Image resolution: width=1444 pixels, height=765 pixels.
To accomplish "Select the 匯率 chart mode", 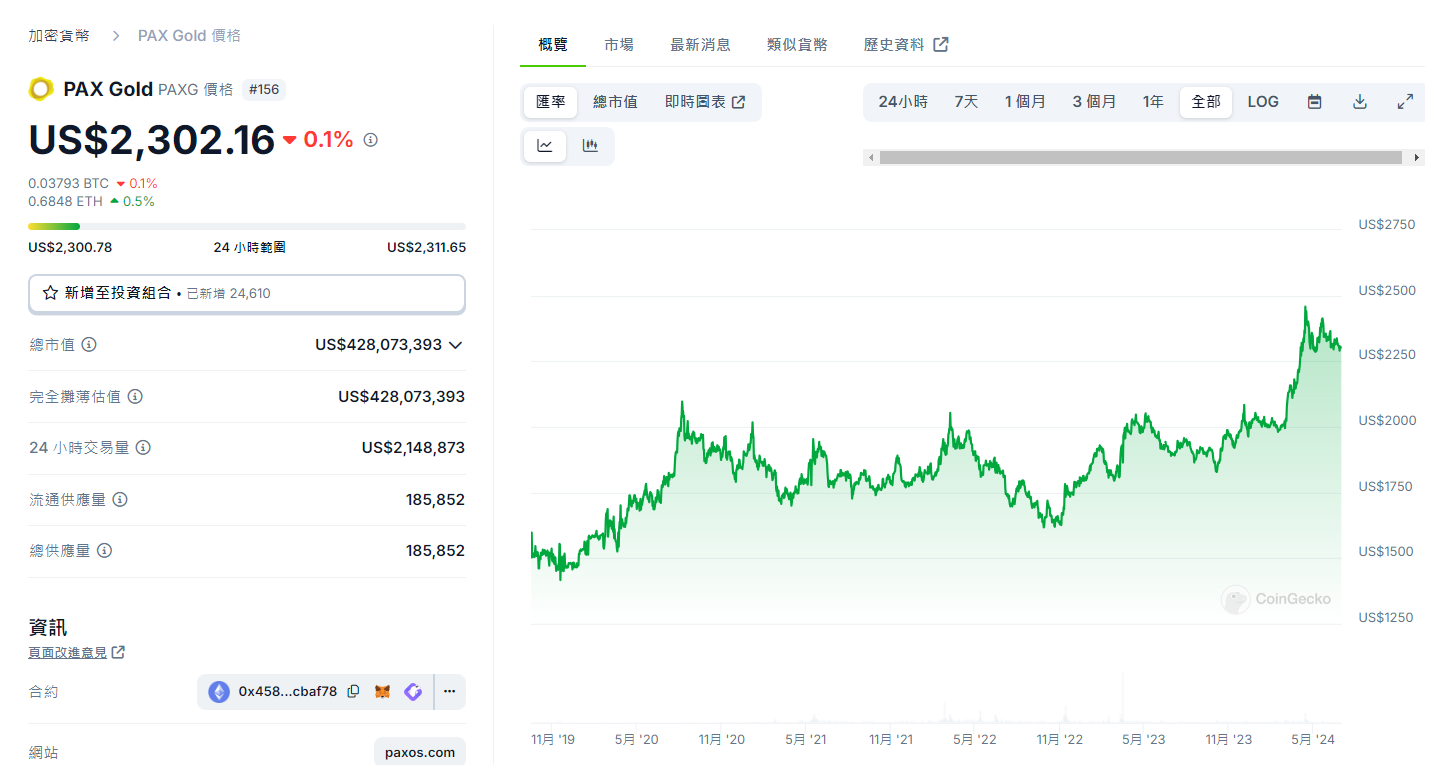I will [x=551, y=102].
